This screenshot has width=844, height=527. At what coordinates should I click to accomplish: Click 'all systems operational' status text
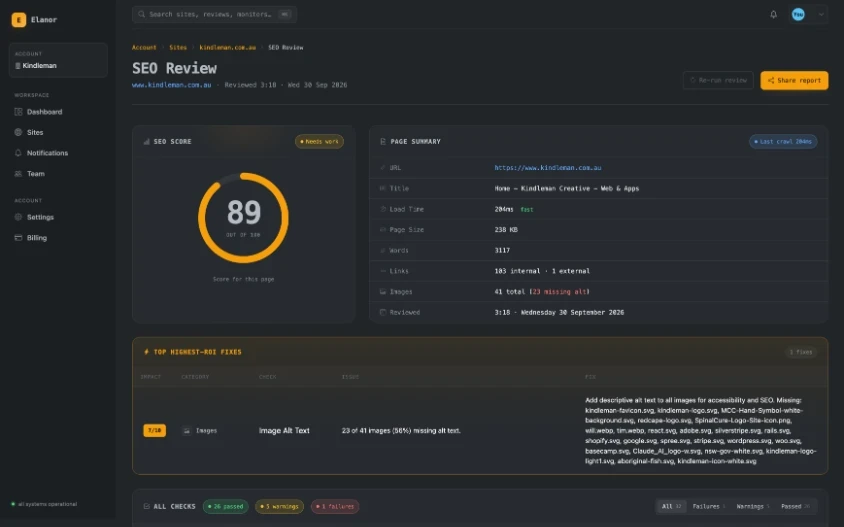tap(47, 504)
